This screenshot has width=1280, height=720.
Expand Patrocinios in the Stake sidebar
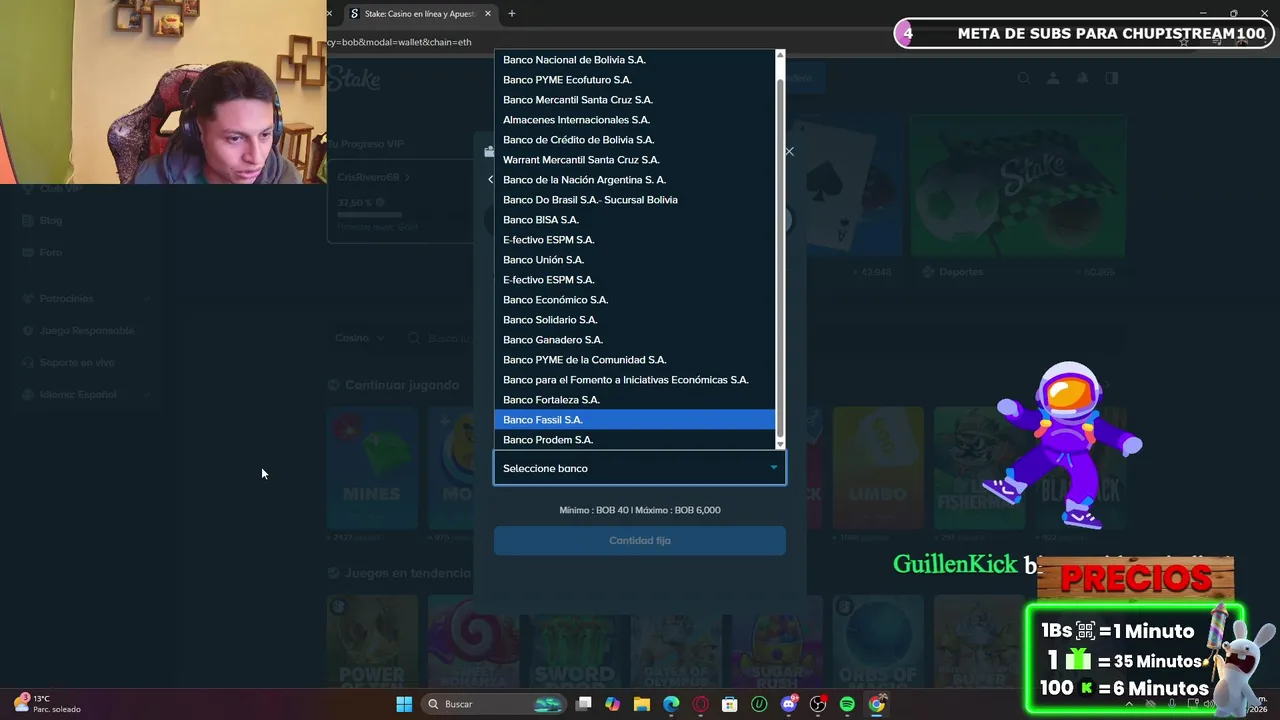click(x=85, y=299)
